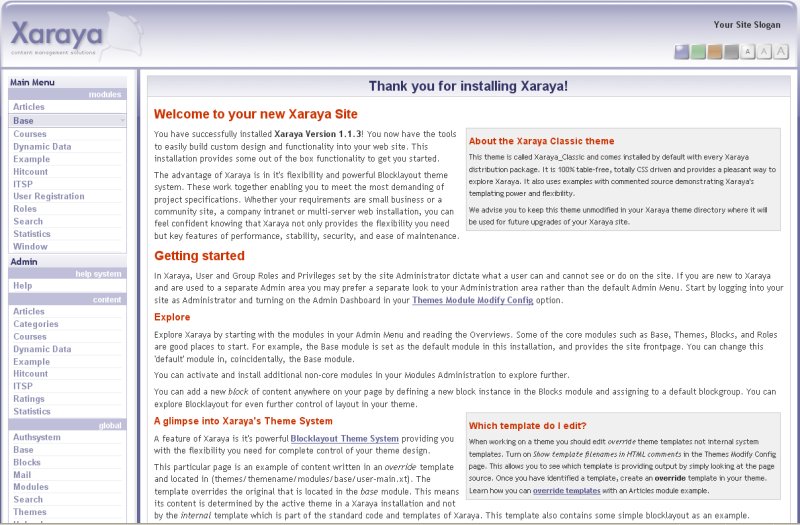Switch to the blue/purple color scheme swatch
This screenshot has width=800, height=525.
coord(682,52)
